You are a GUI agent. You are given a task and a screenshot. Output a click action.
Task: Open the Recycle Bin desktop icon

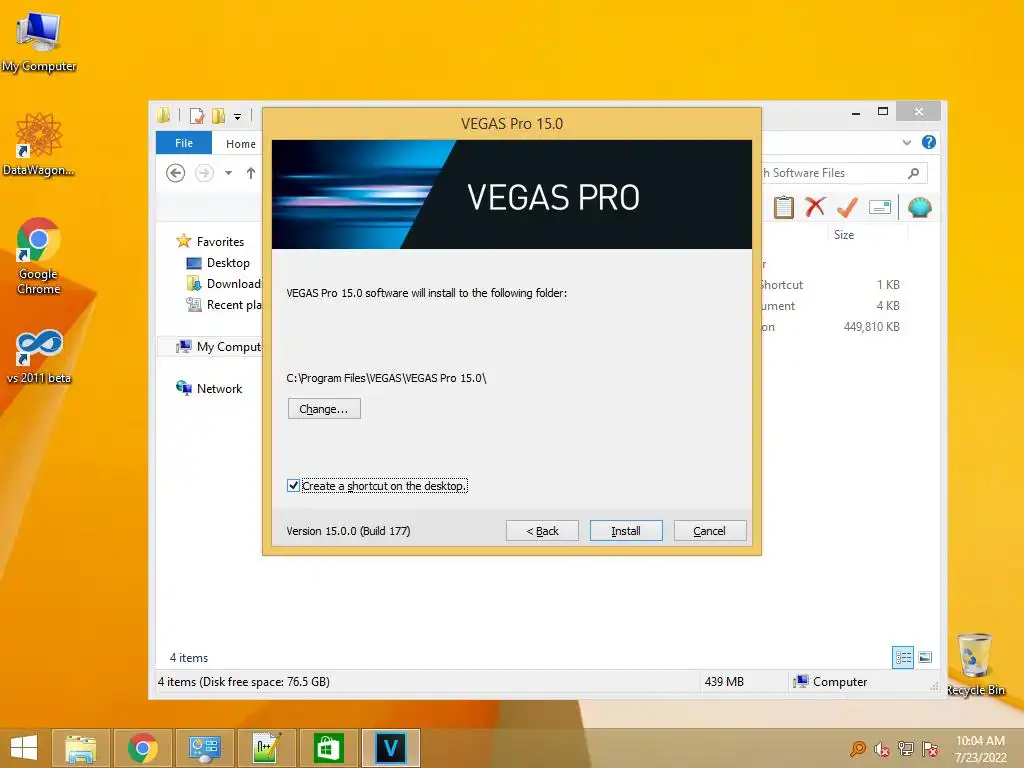click(975, 665)
